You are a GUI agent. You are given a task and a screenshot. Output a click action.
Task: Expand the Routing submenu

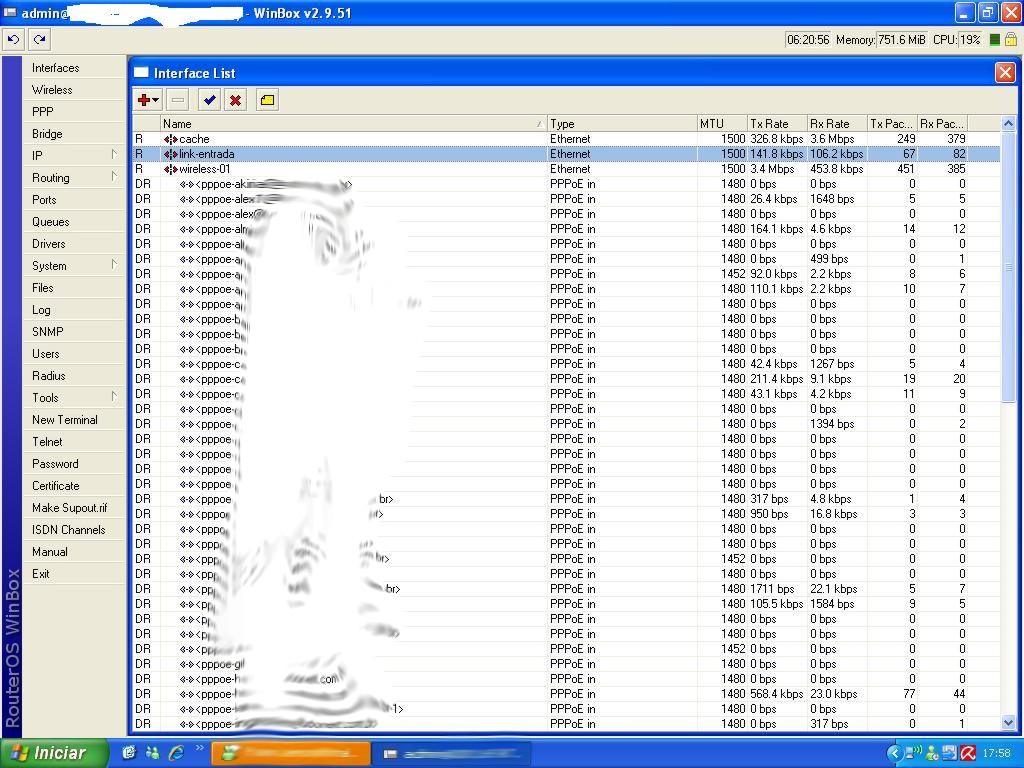[74, 178]
